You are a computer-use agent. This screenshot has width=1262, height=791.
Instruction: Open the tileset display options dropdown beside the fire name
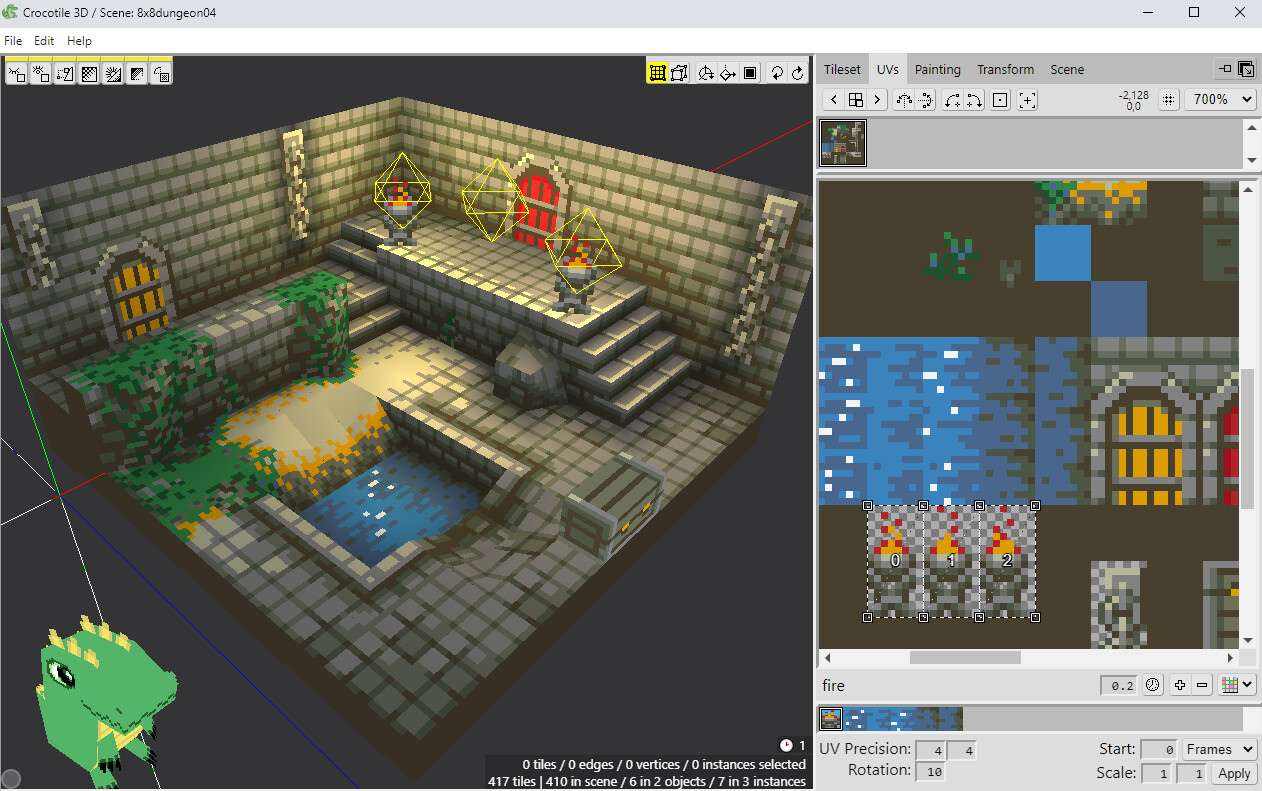coord(1236,684)
